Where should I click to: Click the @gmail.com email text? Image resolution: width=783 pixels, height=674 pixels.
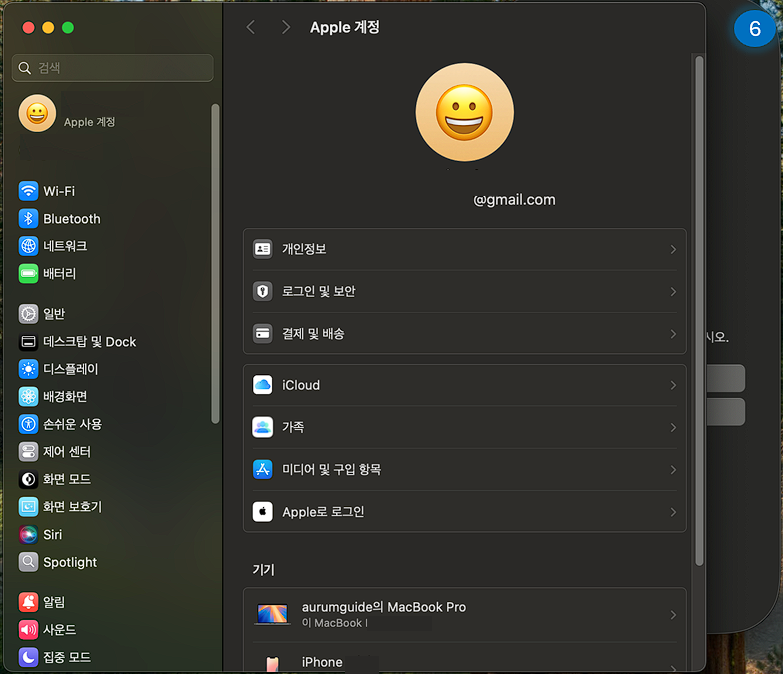coord(514,200)
